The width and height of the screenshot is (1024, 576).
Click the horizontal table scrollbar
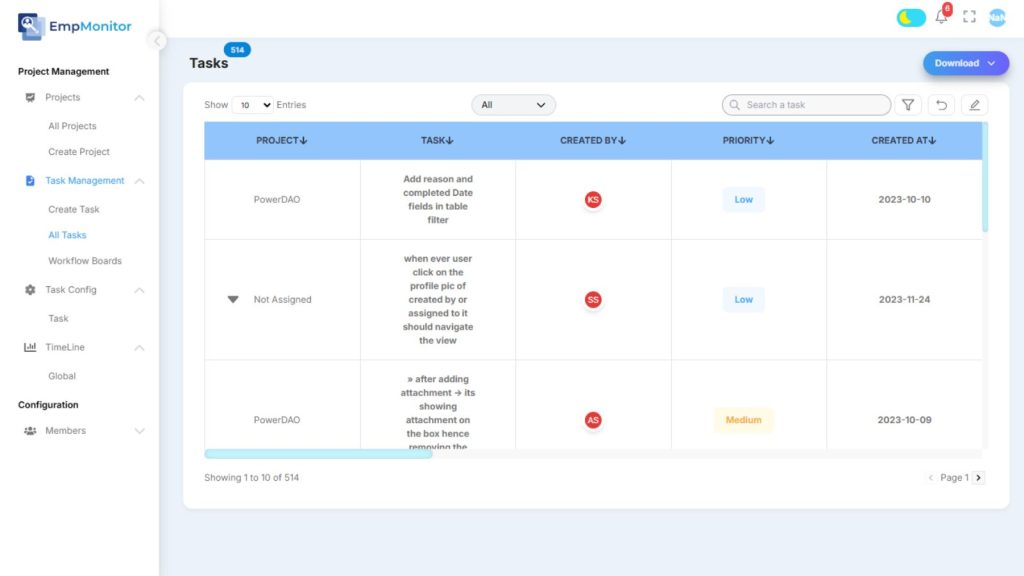click(x=318, y=454)
